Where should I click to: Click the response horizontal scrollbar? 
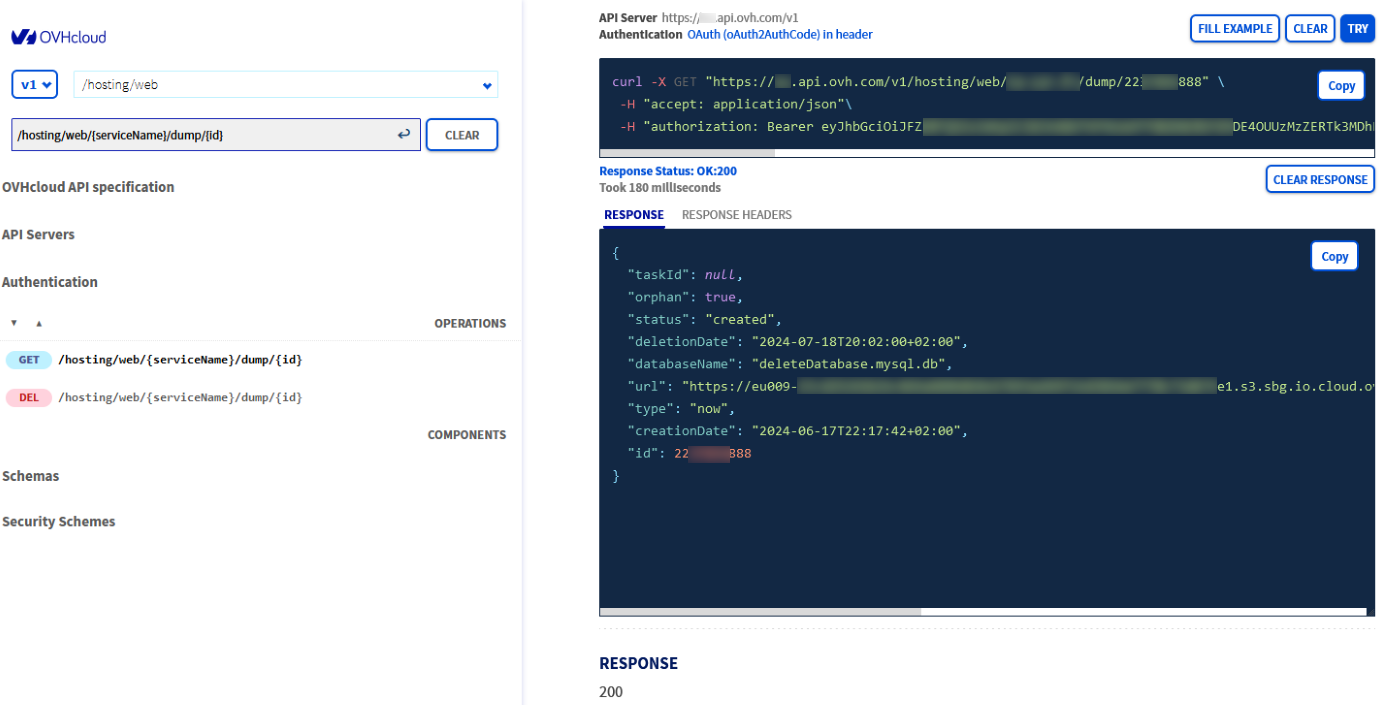click(x=760, y=611)
